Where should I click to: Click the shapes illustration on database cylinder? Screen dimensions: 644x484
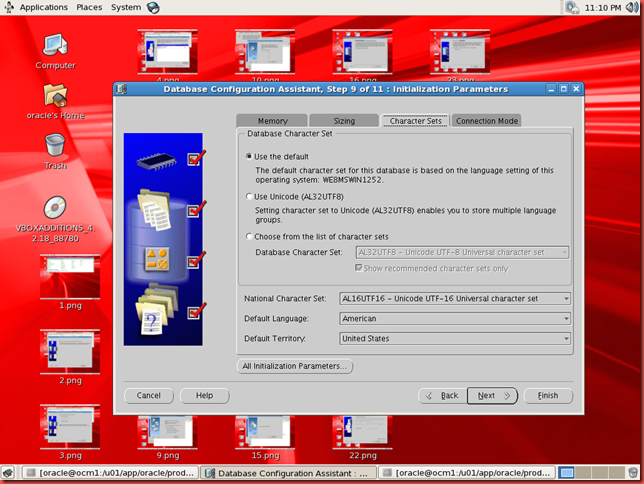pos(156,259)
